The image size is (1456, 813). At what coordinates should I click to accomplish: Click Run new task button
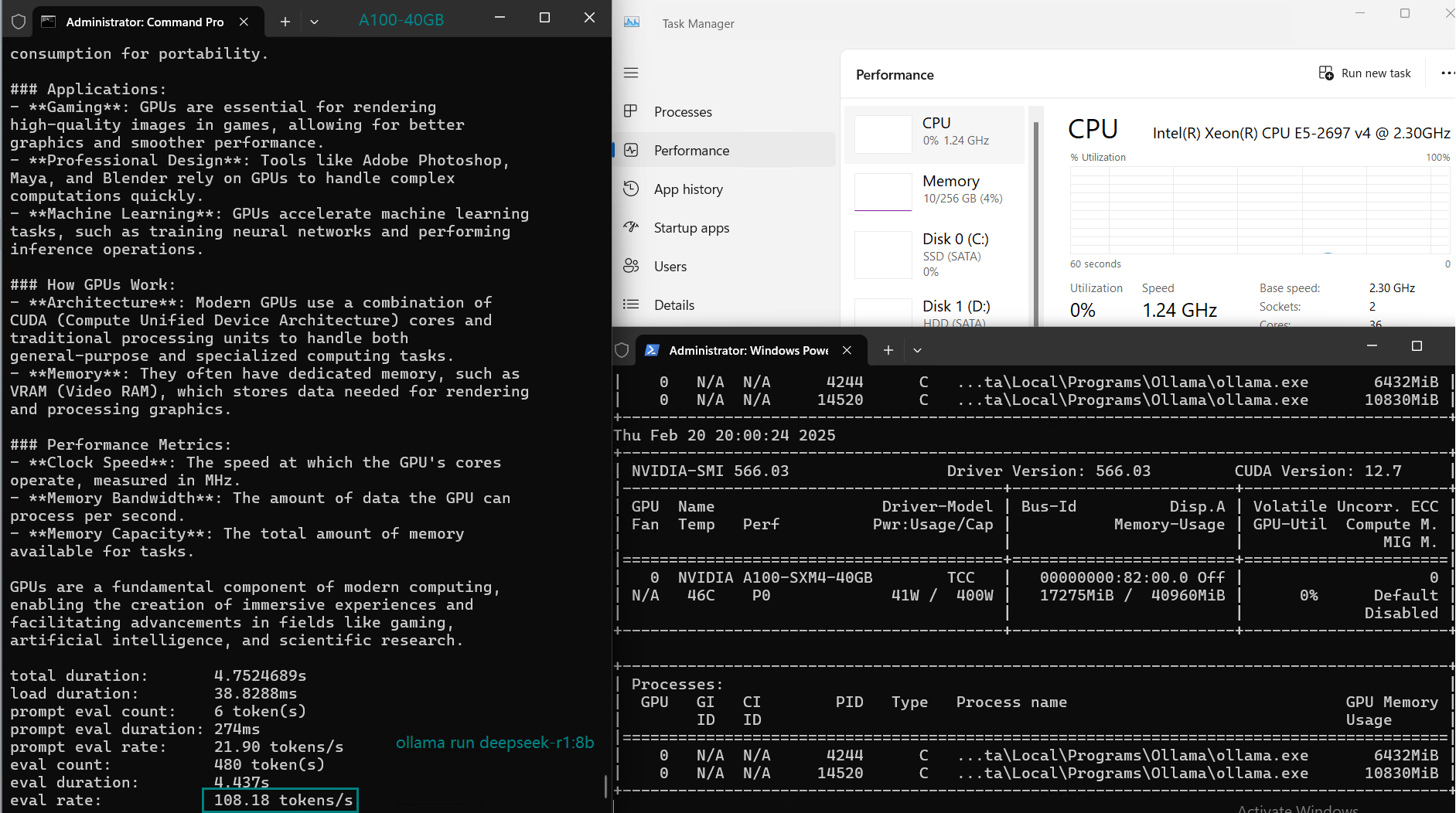tap(1365, 73)
